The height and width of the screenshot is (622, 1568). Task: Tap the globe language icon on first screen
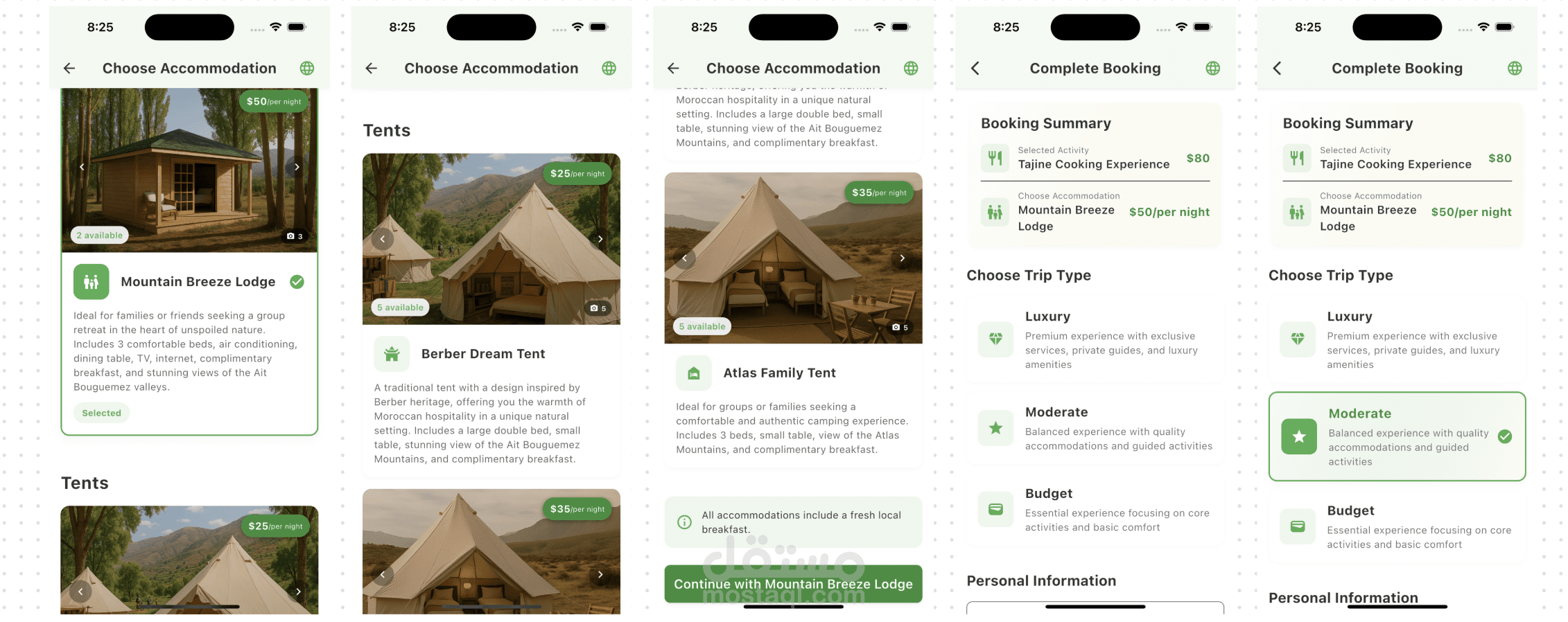(307, 68)
